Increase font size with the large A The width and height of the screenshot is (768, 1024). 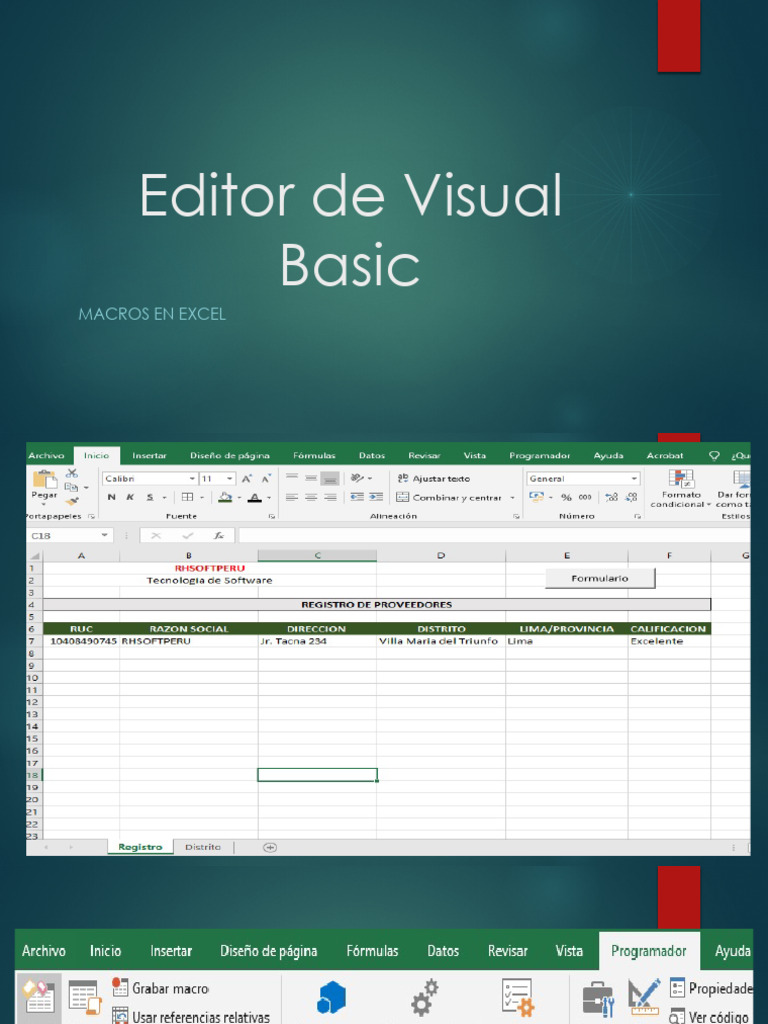click(x=247, y=479)
